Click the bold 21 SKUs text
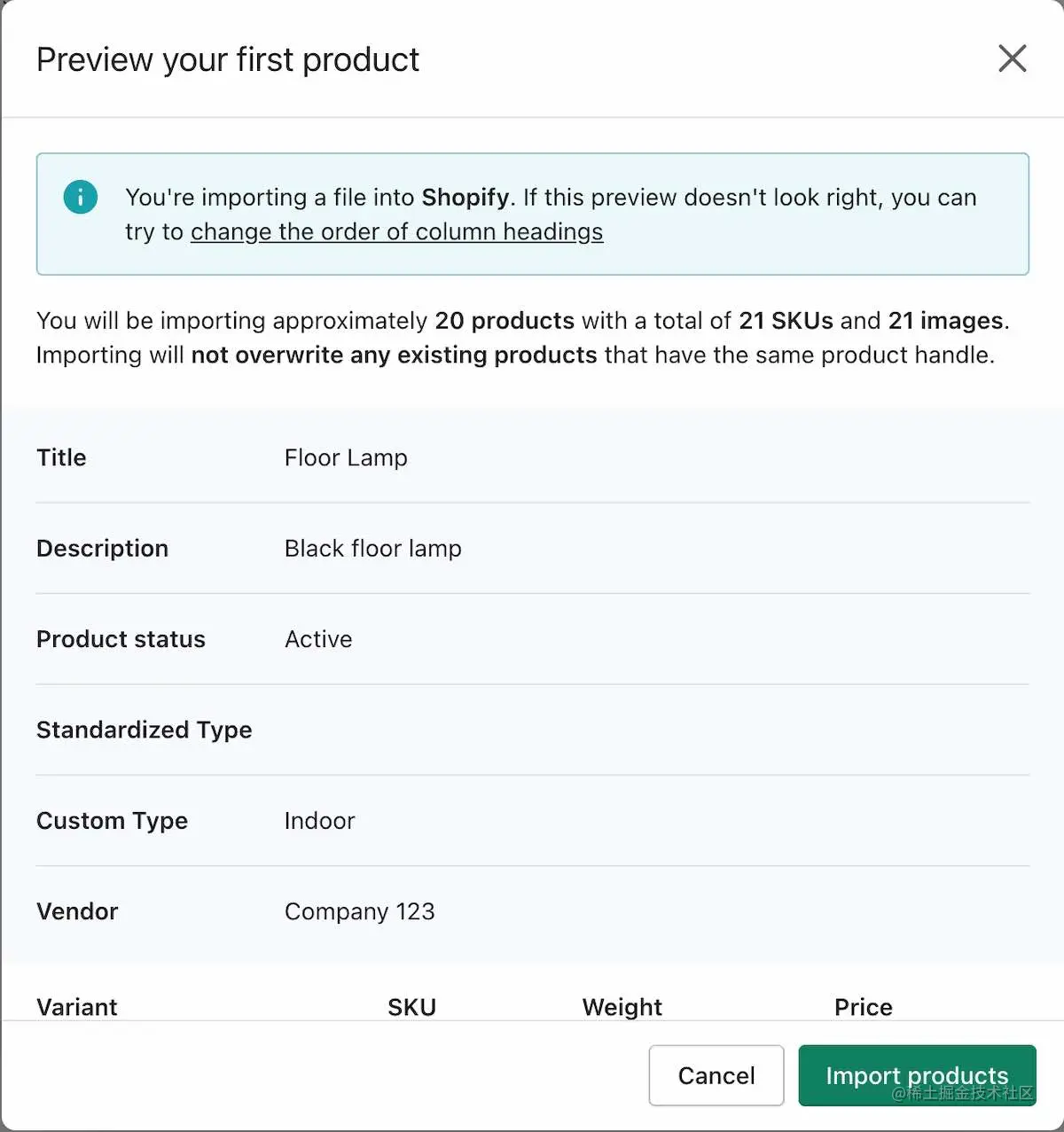Image resolution: width=1064 pixels, height=1132 pixels. [x=787, y=321]
